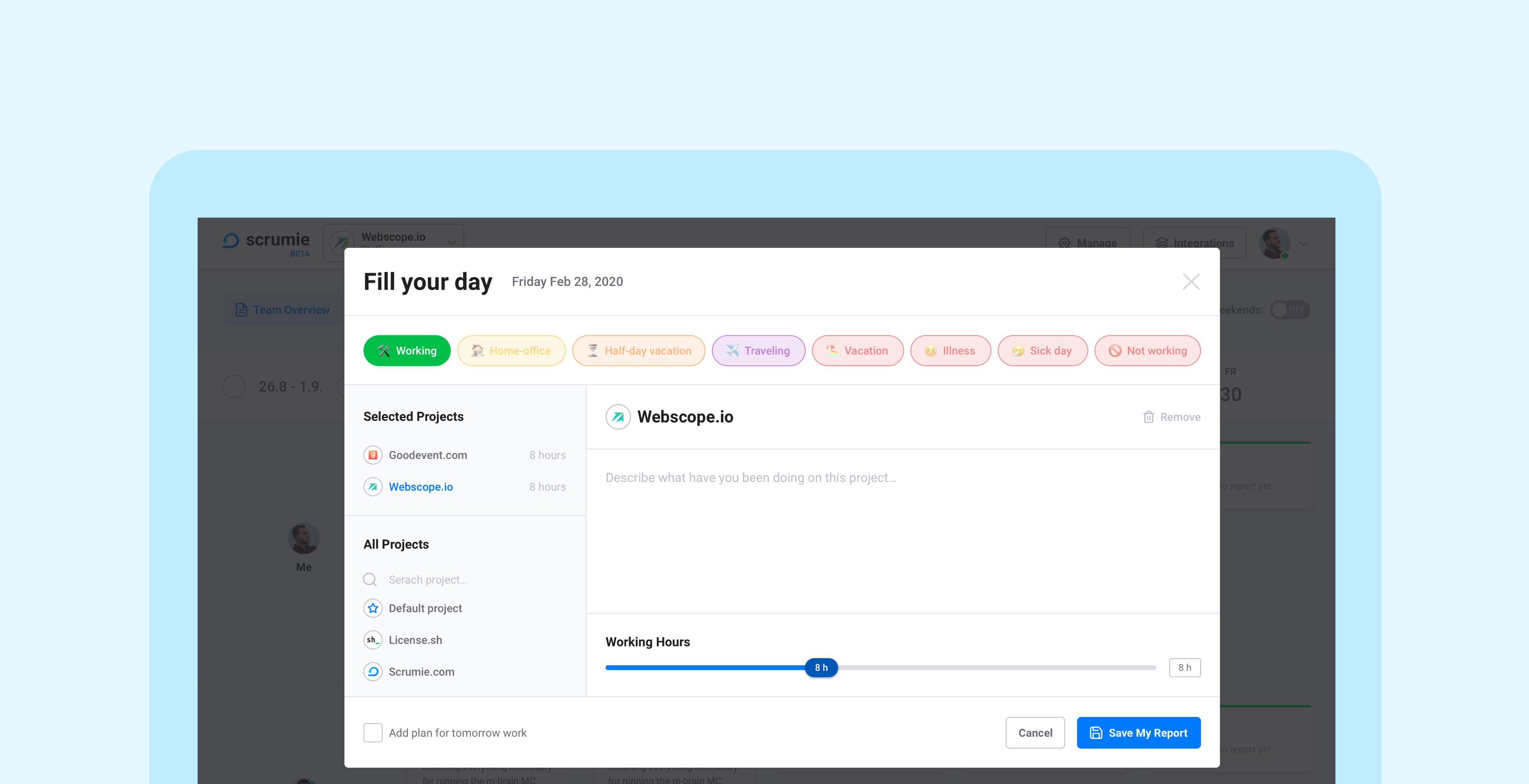This screenshot has height=784, width=1529.
Task: Click the 8 h slider handle
Action: point(821,668)
